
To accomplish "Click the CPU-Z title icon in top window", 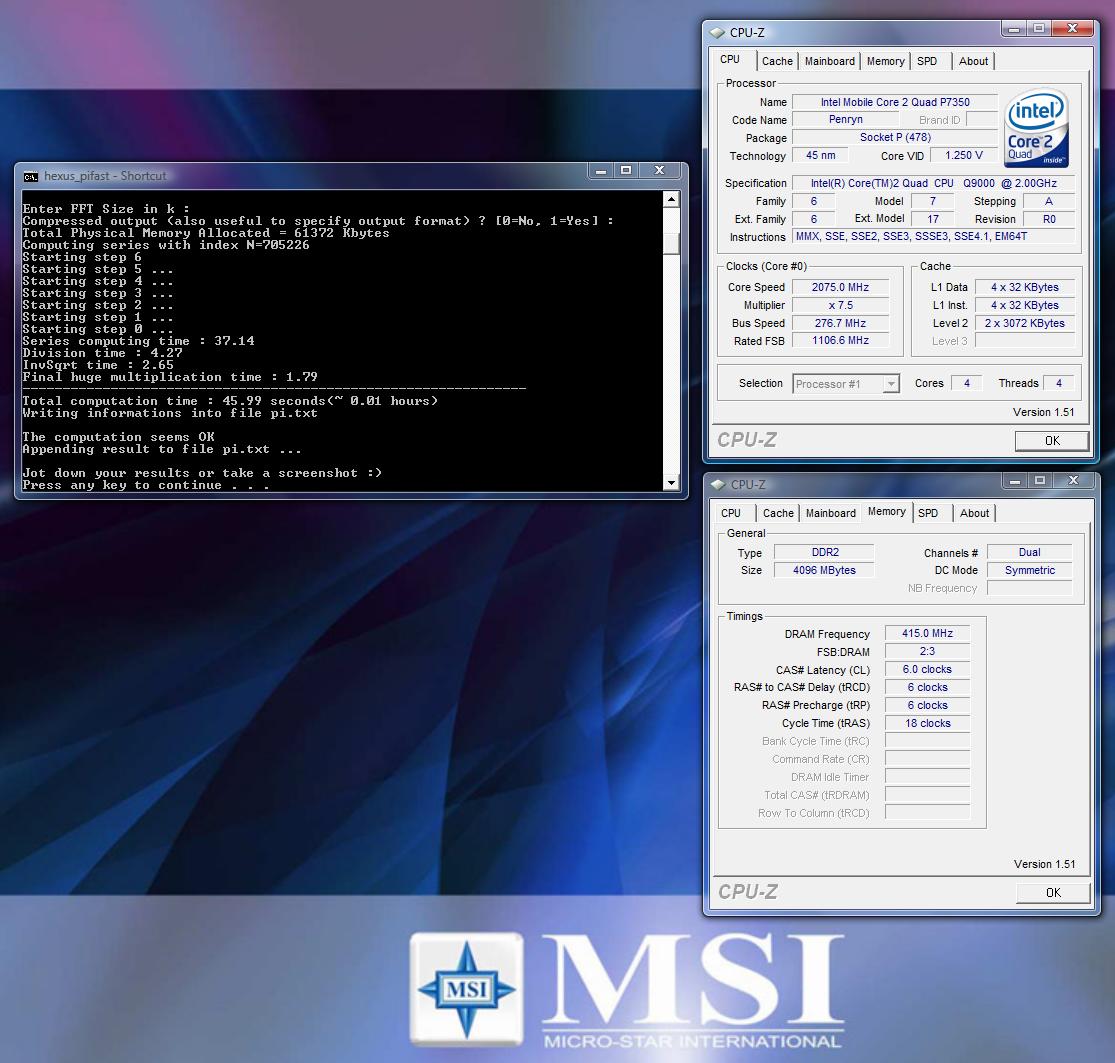I will point(717,33).
